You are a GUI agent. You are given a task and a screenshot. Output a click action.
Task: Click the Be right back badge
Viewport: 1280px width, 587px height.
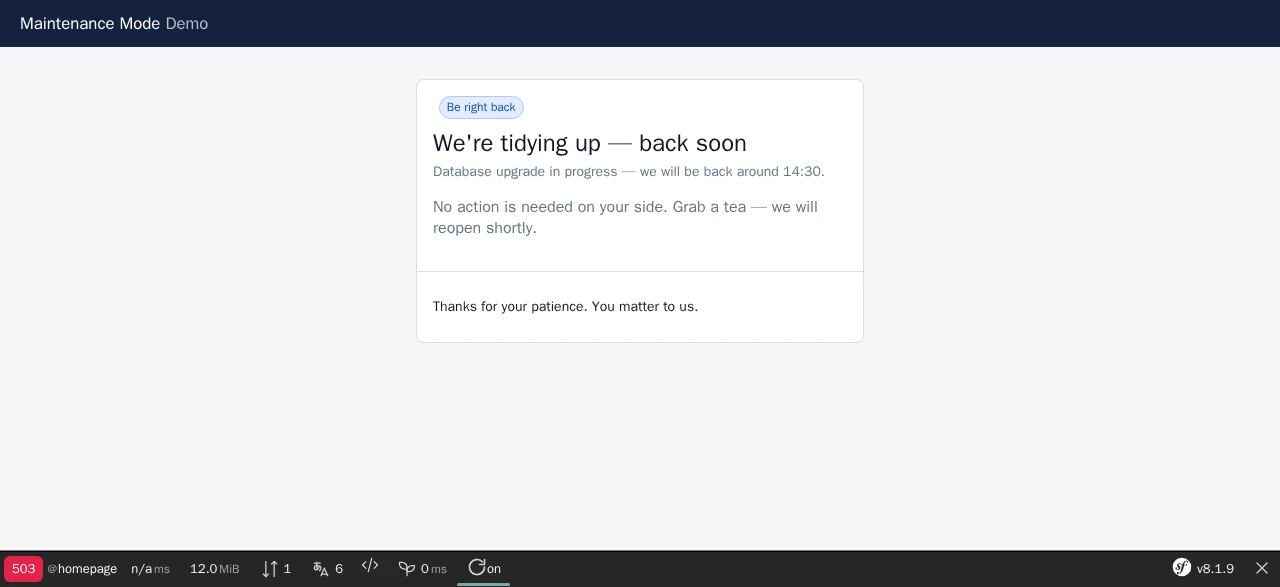coord(481,107)
